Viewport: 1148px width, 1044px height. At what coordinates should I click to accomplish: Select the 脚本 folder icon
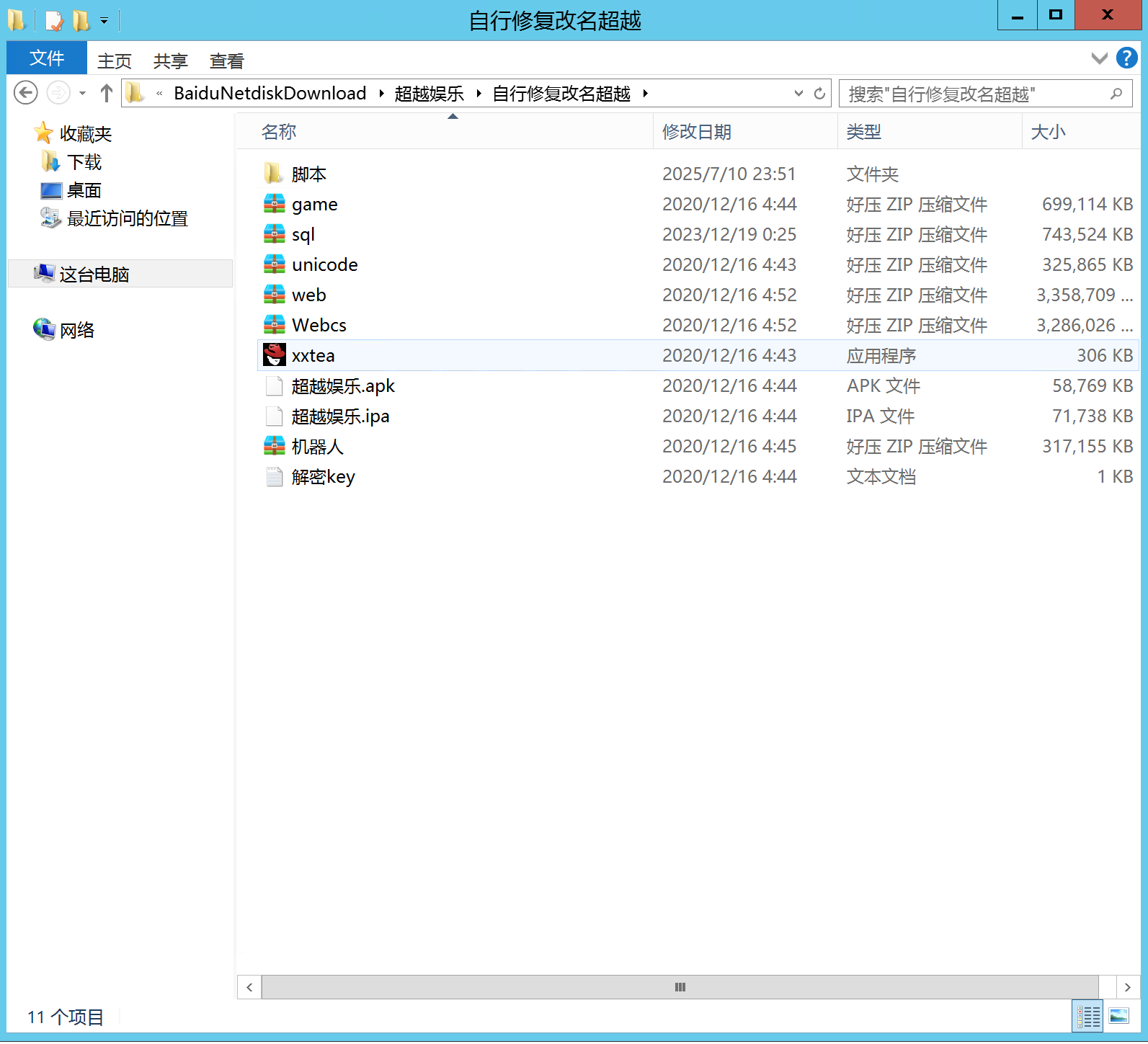tap(274, 174)
